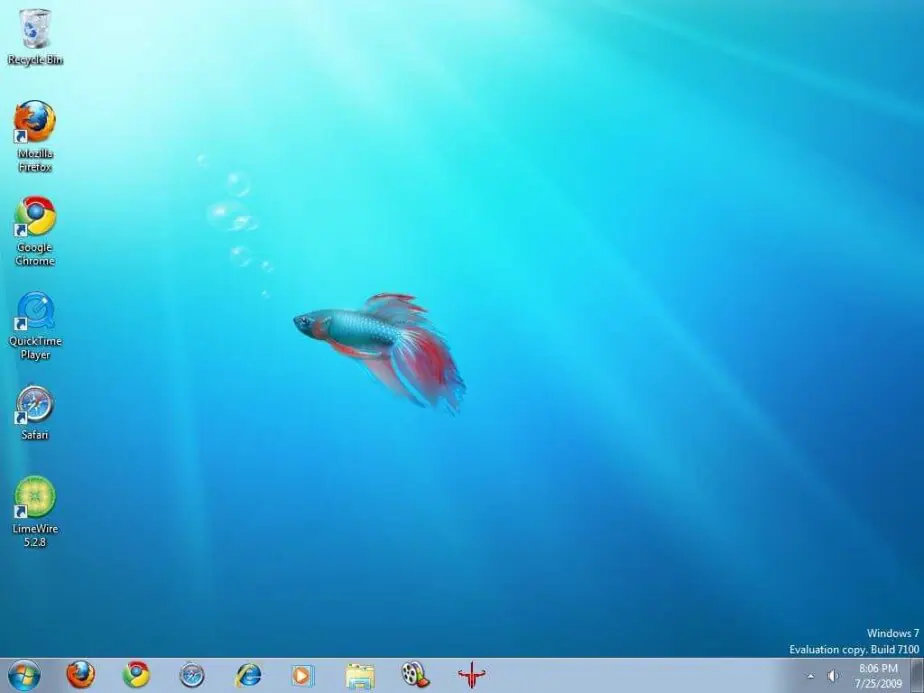Launch the red Quake icon on taskbar
The height and width of the screenshot is (693, 924).
(x=471, y=675)
